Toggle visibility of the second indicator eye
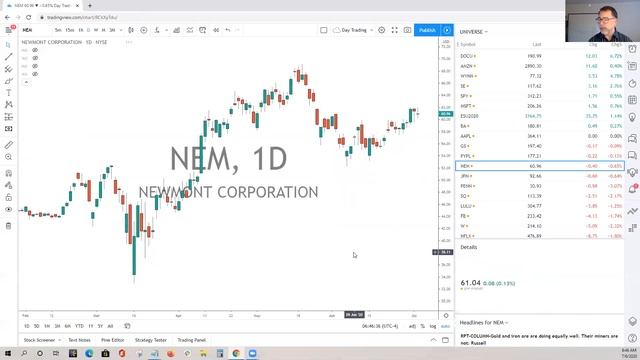Screen dimensions: 640x360 pos(35,58)
